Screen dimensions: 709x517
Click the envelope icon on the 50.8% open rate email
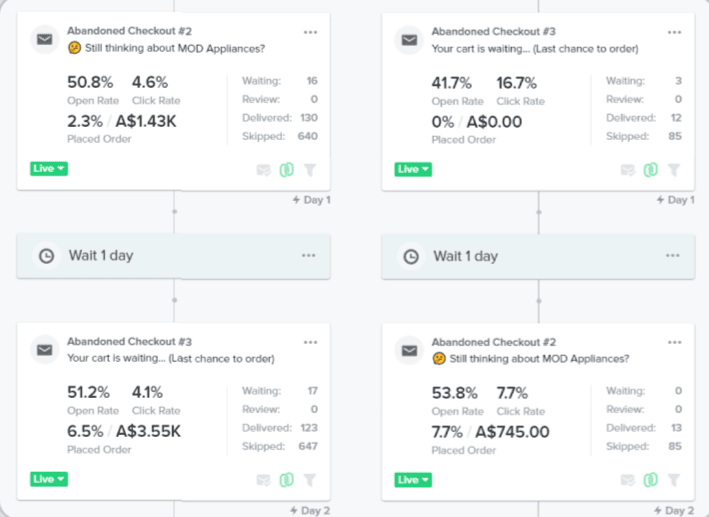(x=44, y=40)
